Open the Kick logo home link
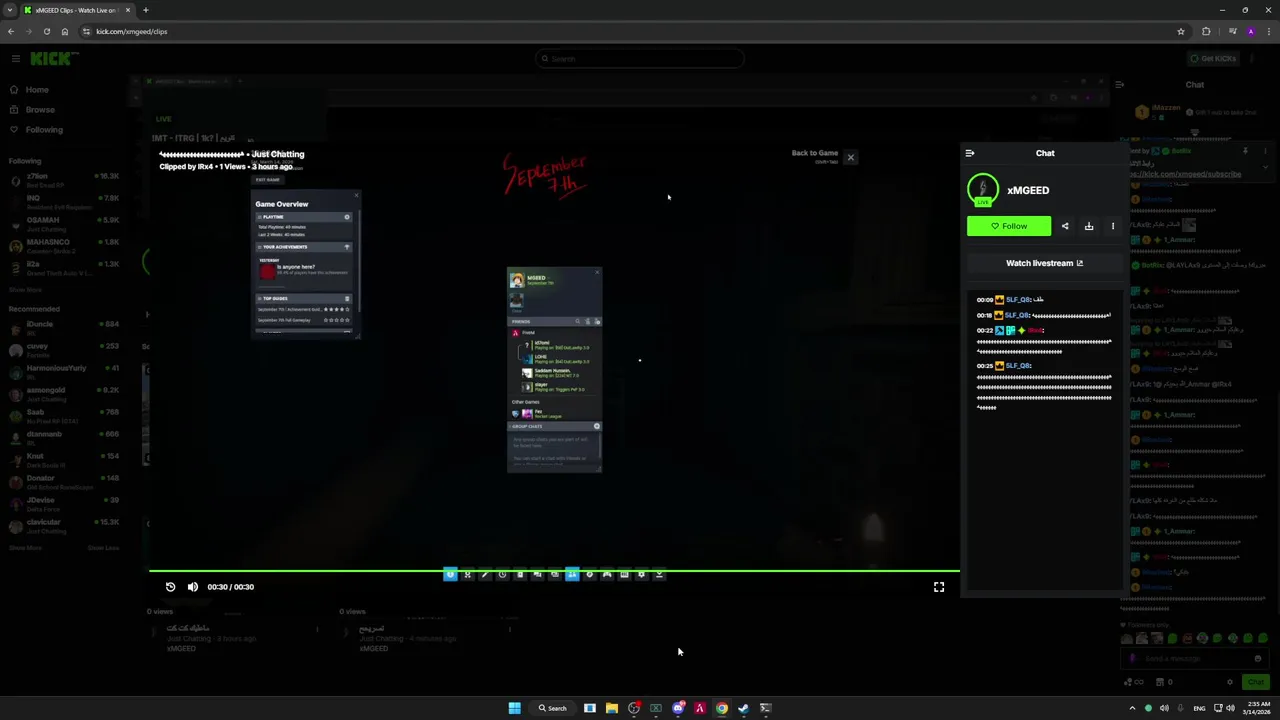Screen dimensions: 1280x720 tap(52, 58)
